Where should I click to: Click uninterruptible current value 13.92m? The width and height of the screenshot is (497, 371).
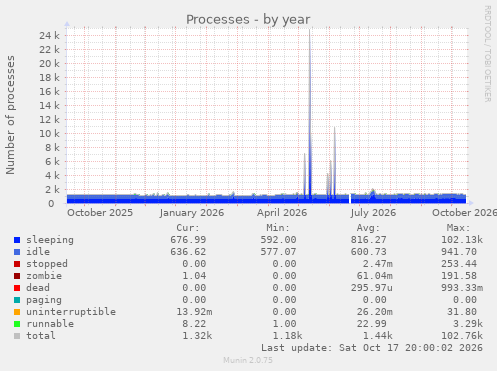[x=194, y=312]
